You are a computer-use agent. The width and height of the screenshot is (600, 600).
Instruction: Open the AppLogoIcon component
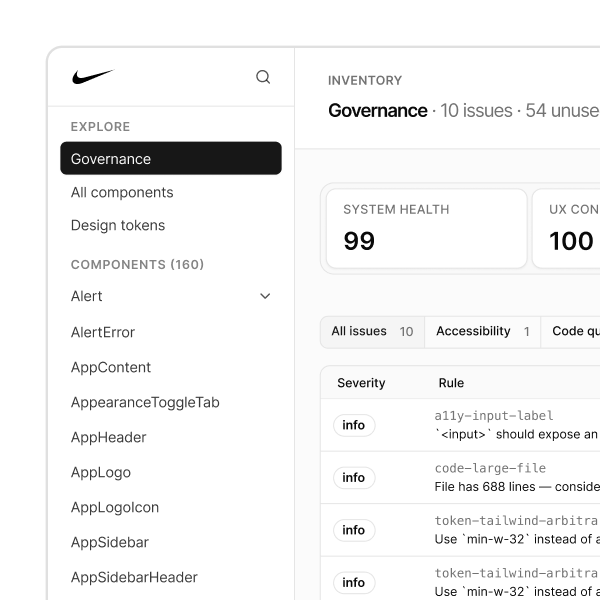[115, 507]
